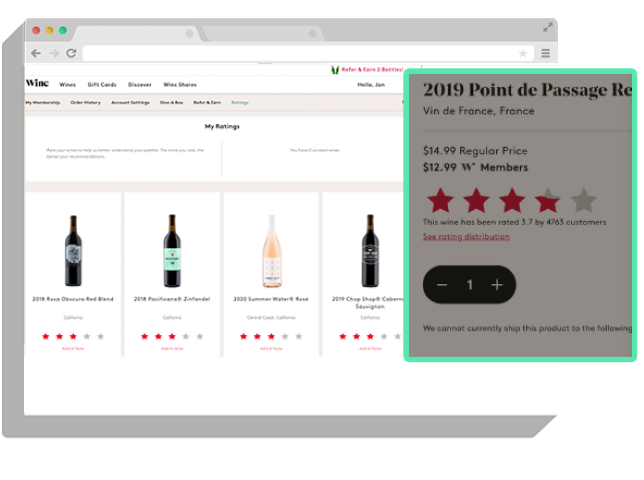Decrease quantity with the minus button
Viewport: 644px width, 480px height.
point(442,285)
